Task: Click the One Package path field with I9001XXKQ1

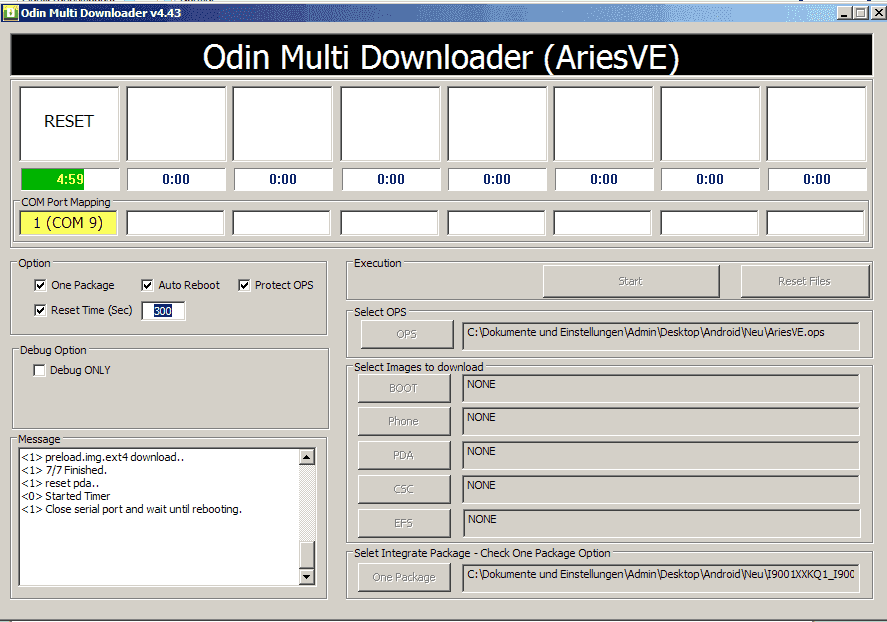Action: [x=661, y=577]
